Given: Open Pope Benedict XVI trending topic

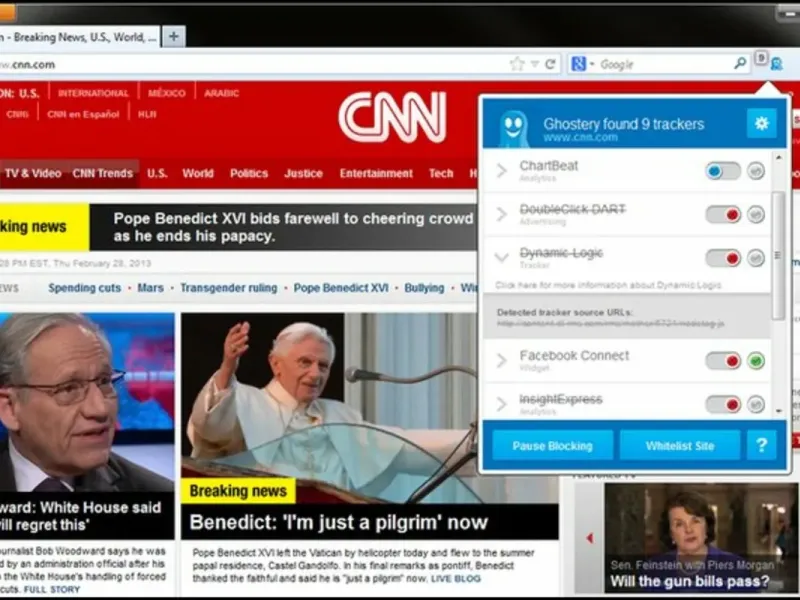Looking at the screenshot, I should (341, 288).
